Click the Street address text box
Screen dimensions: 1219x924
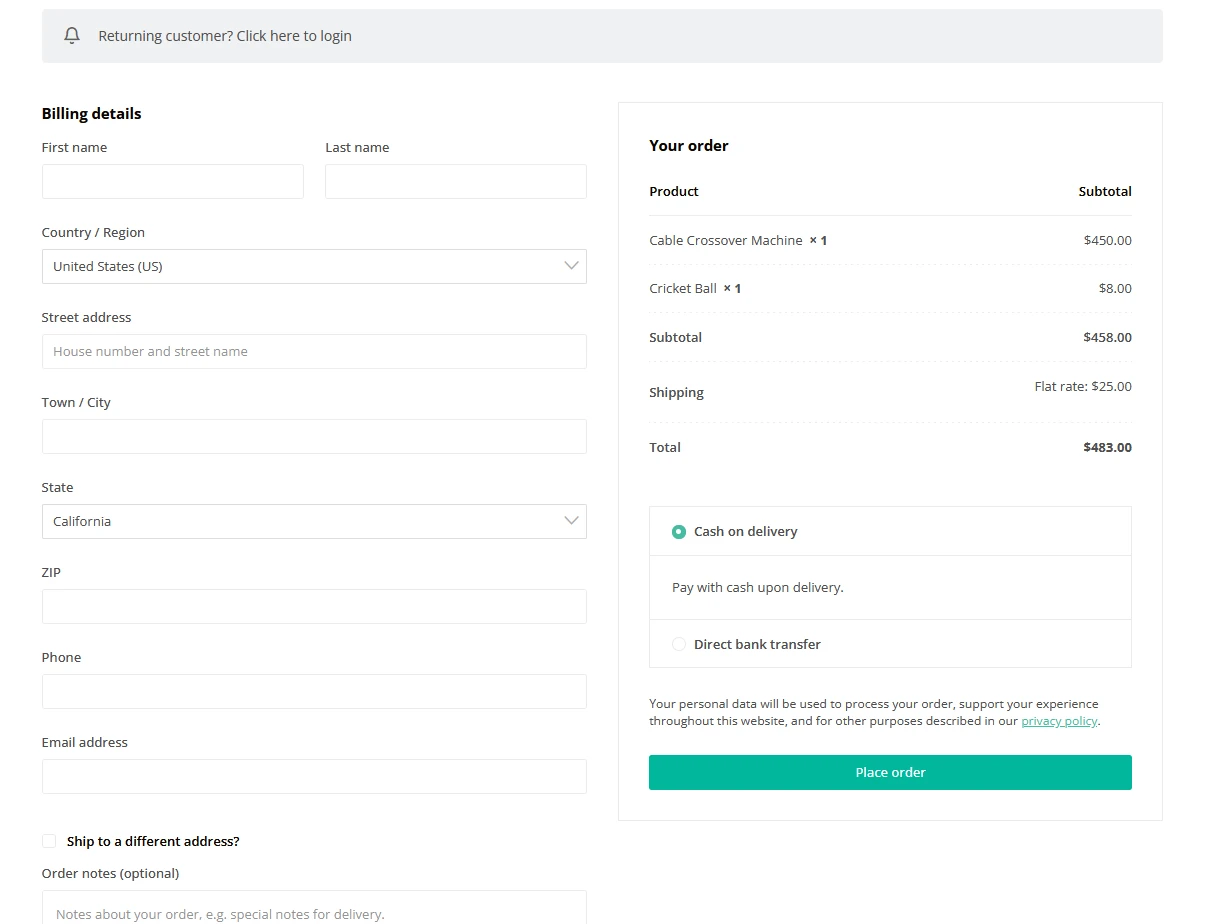coord(314,352)
